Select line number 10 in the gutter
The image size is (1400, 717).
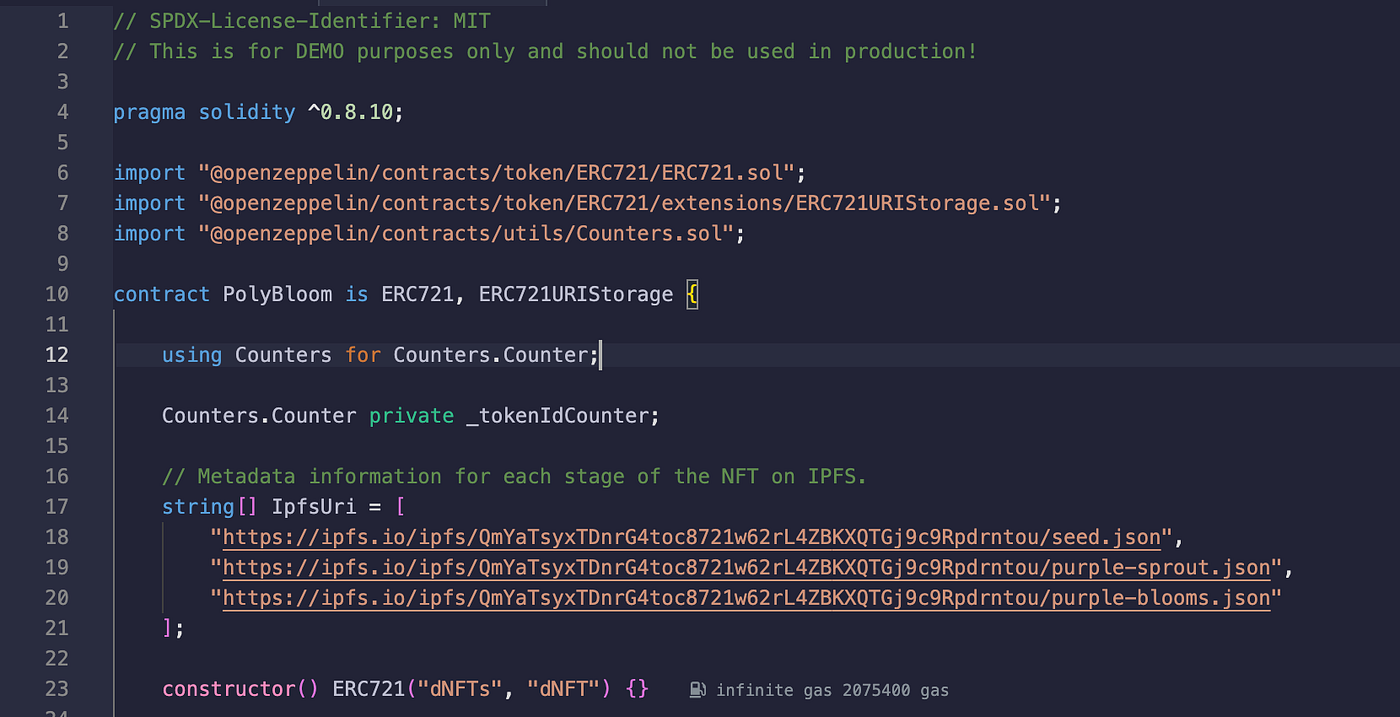[57, 294]
